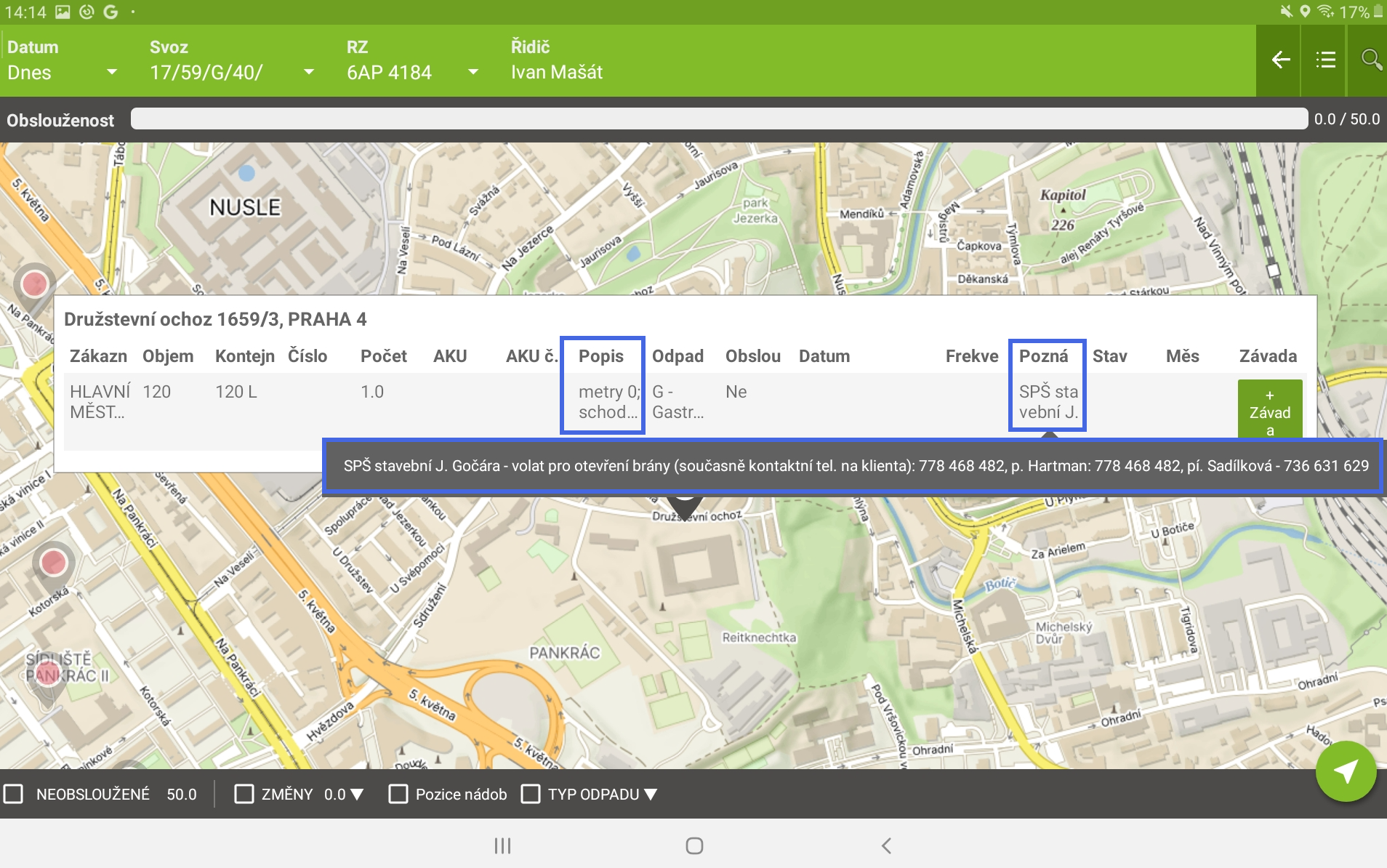Click Zákazn column header
This screenshot has height=868, width=1387.
[98, 356]
